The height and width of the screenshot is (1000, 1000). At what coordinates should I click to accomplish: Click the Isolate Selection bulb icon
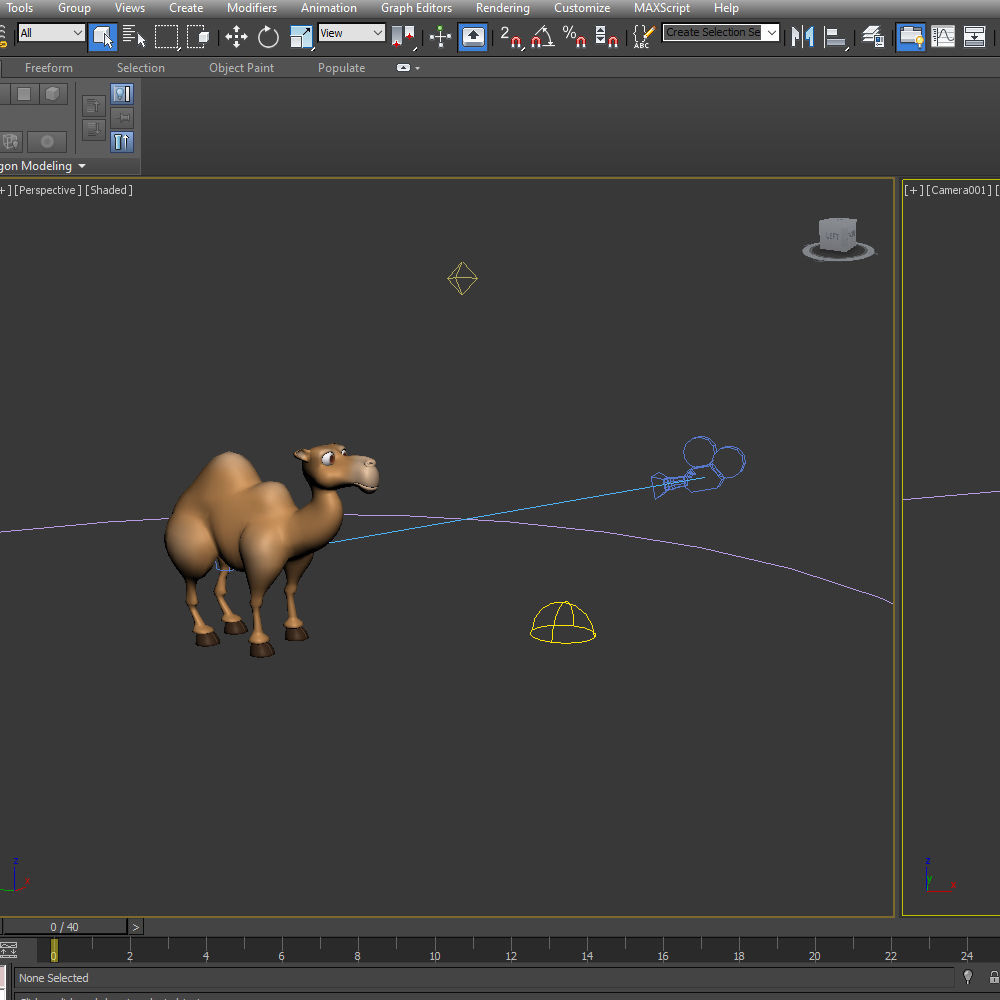(967, 976)
